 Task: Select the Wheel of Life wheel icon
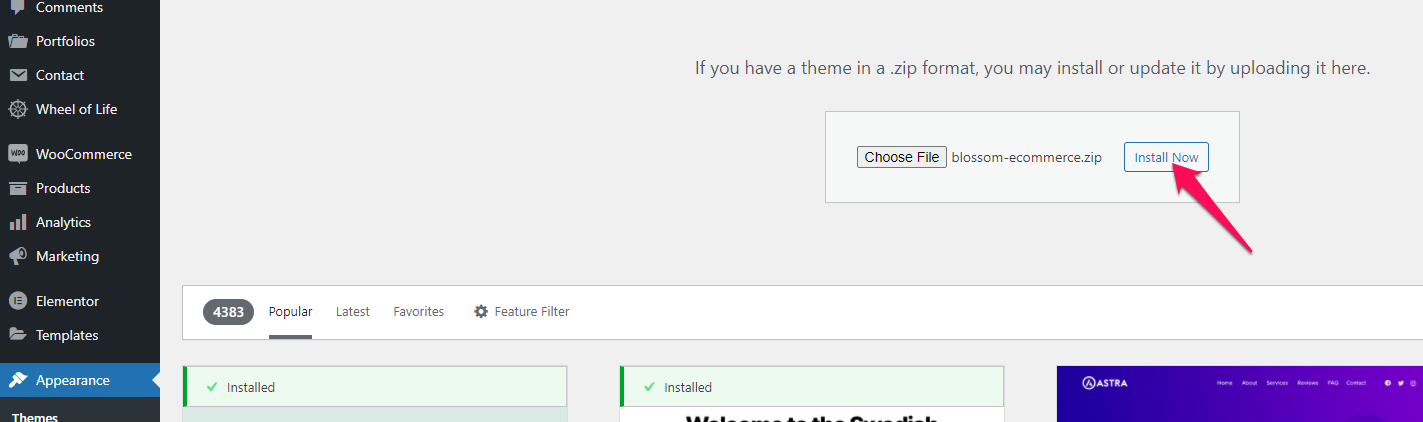click(17, 109)
